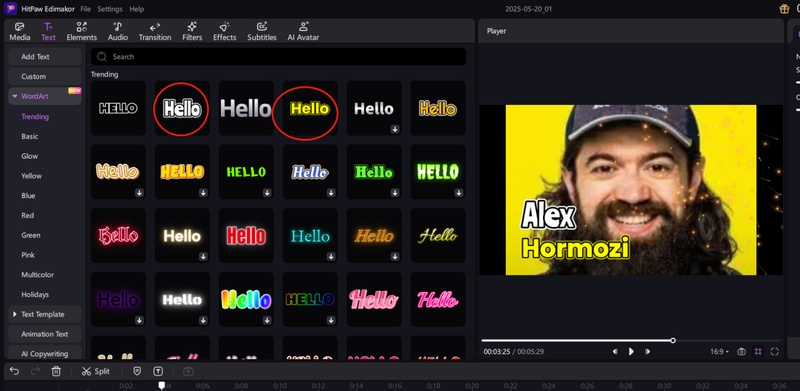Select the Text tab

tap(48, 32)
